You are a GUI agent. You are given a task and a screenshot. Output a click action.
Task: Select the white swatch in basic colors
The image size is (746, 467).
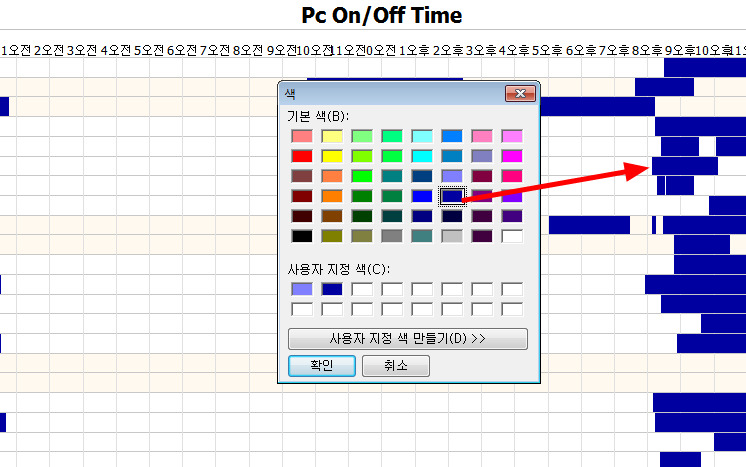click(x=512, y=236)
